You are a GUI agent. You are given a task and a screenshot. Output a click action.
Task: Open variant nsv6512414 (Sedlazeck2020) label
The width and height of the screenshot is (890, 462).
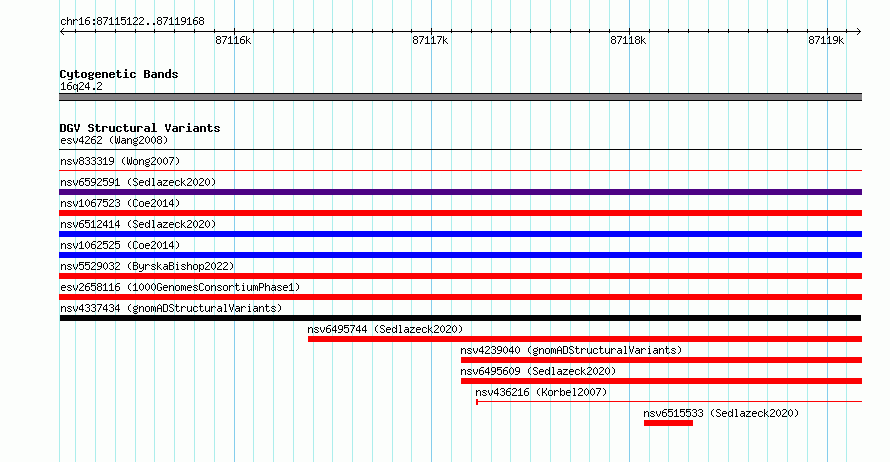pos(138,224)
